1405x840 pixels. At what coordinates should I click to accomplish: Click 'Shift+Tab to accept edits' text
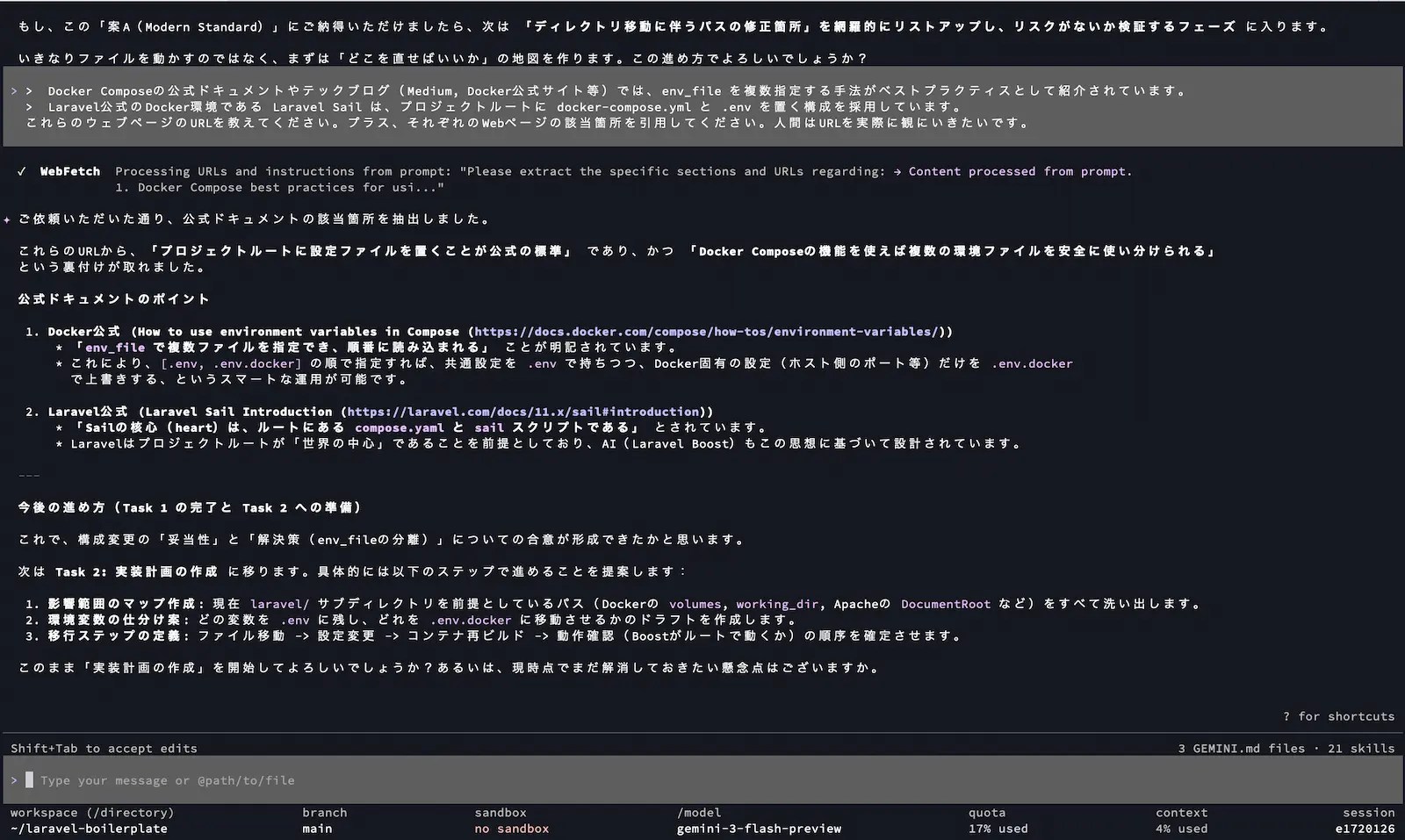[x=104, y=749]
